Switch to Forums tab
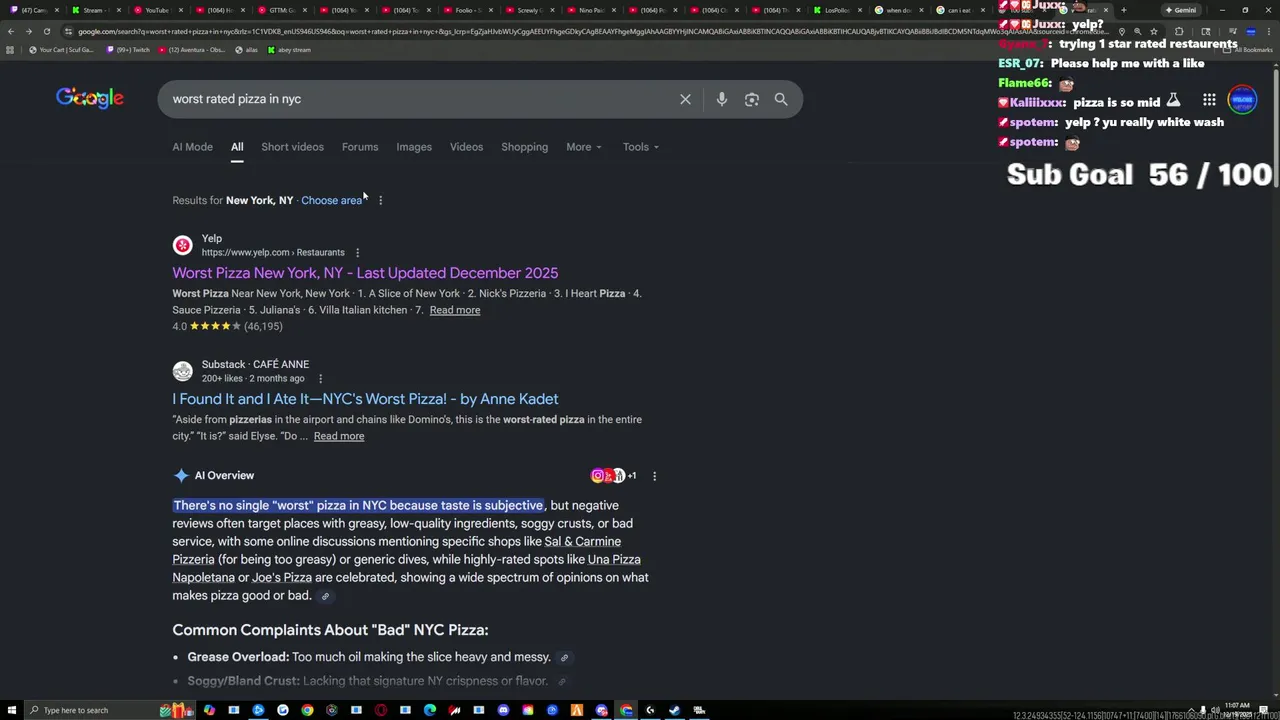This screenshot has width=1280, height=720. [360, 147]
